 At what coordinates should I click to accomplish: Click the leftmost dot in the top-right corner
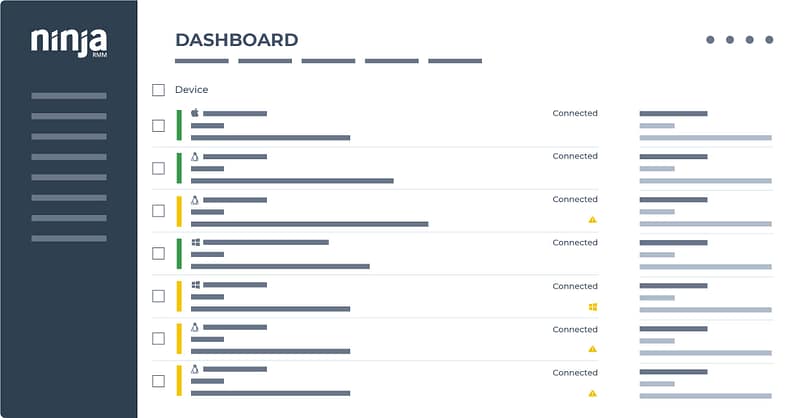pyautogui.click(x=710, y=40)
